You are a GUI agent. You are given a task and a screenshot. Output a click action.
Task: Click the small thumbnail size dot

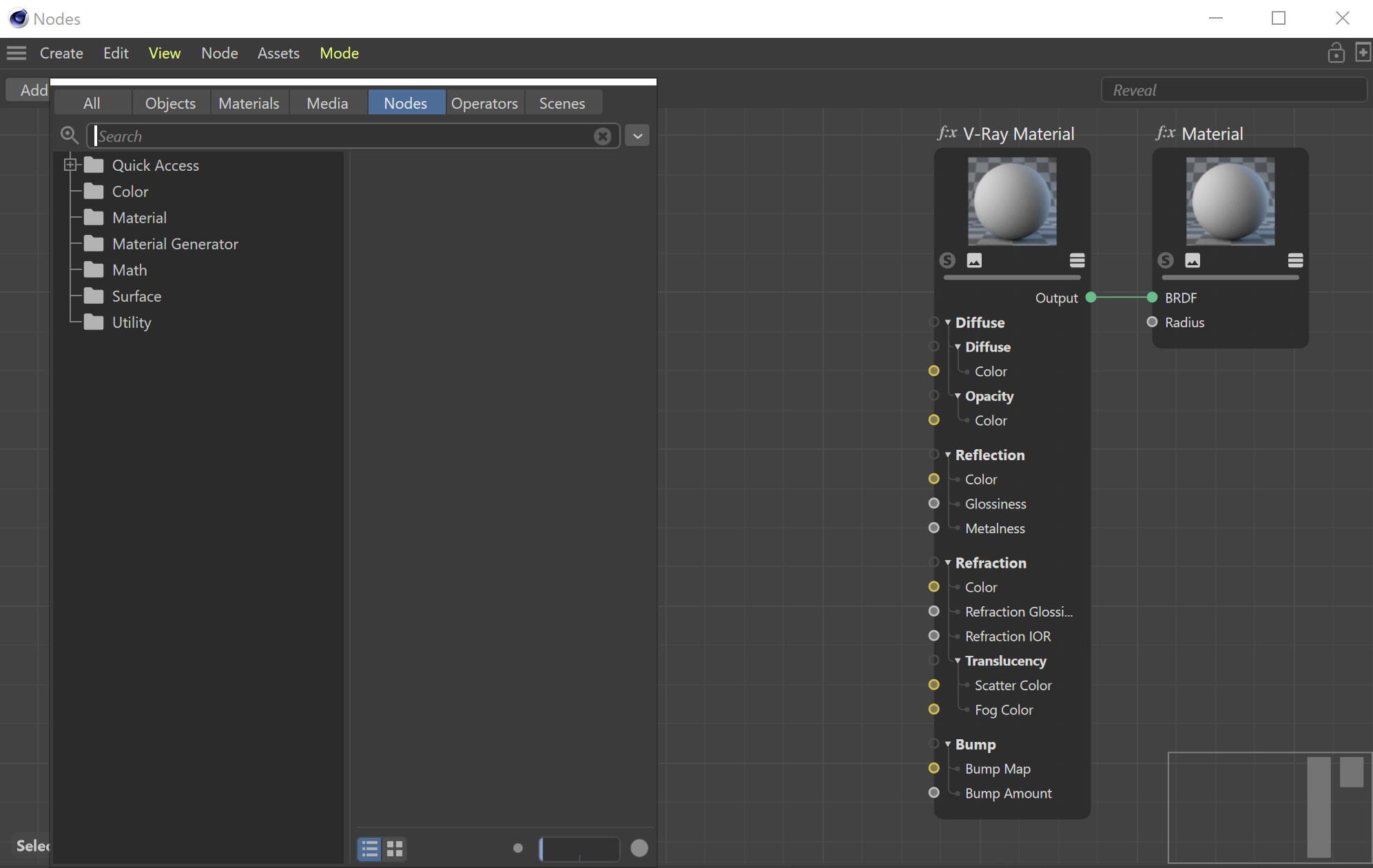click(x=518, y=848)
